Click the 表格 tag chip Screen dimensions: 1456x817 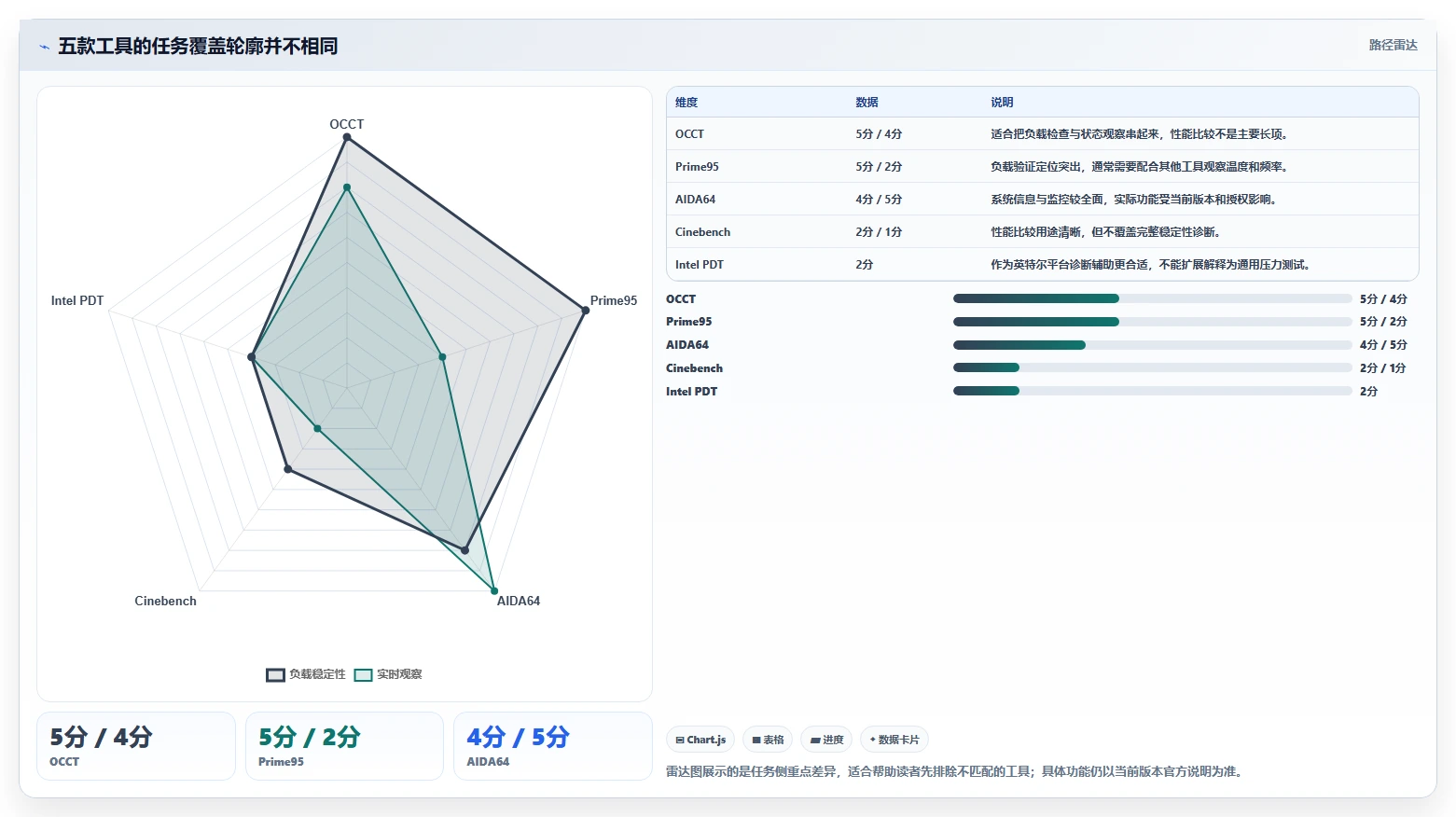[768, 740]
